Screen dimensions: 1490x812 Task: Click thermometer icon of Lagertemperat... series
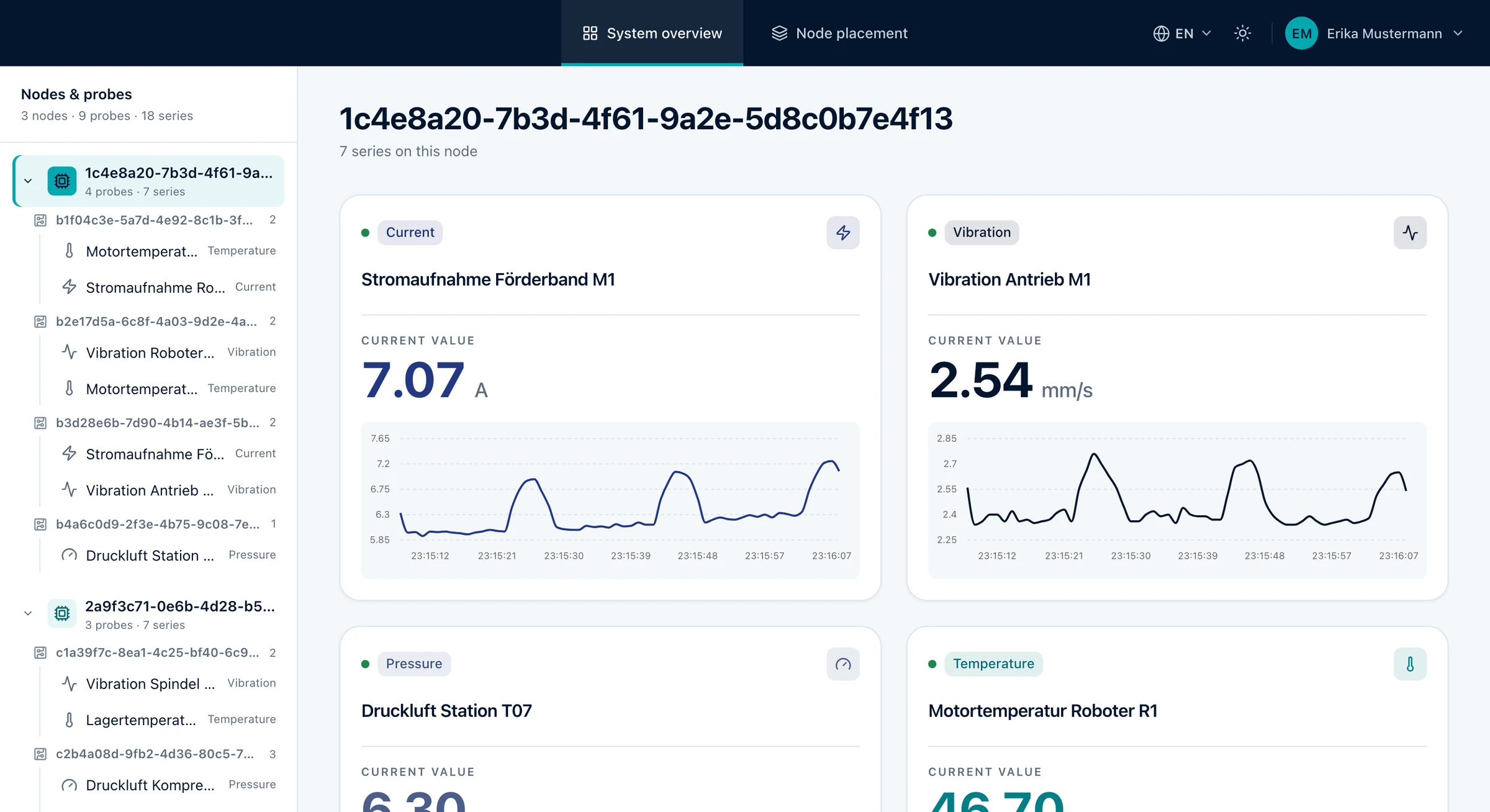click(x=70, y=720)
